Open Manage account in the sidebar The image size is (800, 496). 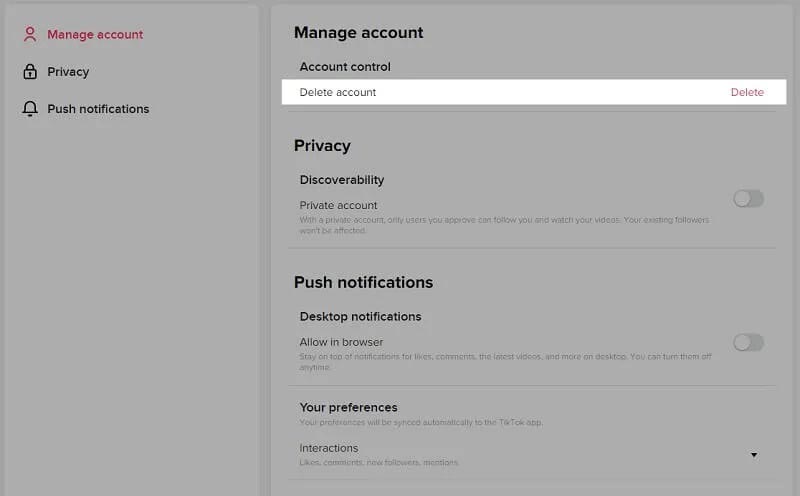(x=95, y=34)
